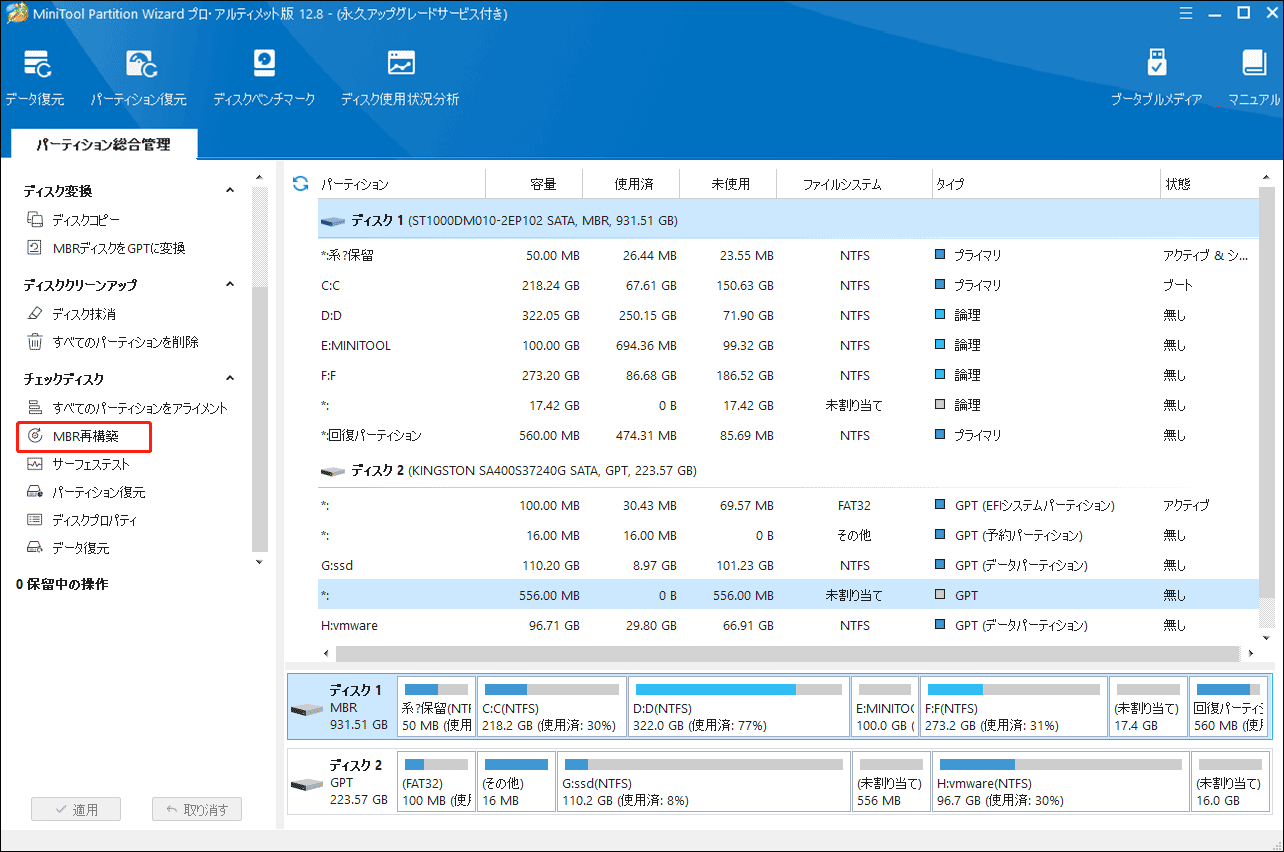Select the E:MINITOOL partition row

788,345
